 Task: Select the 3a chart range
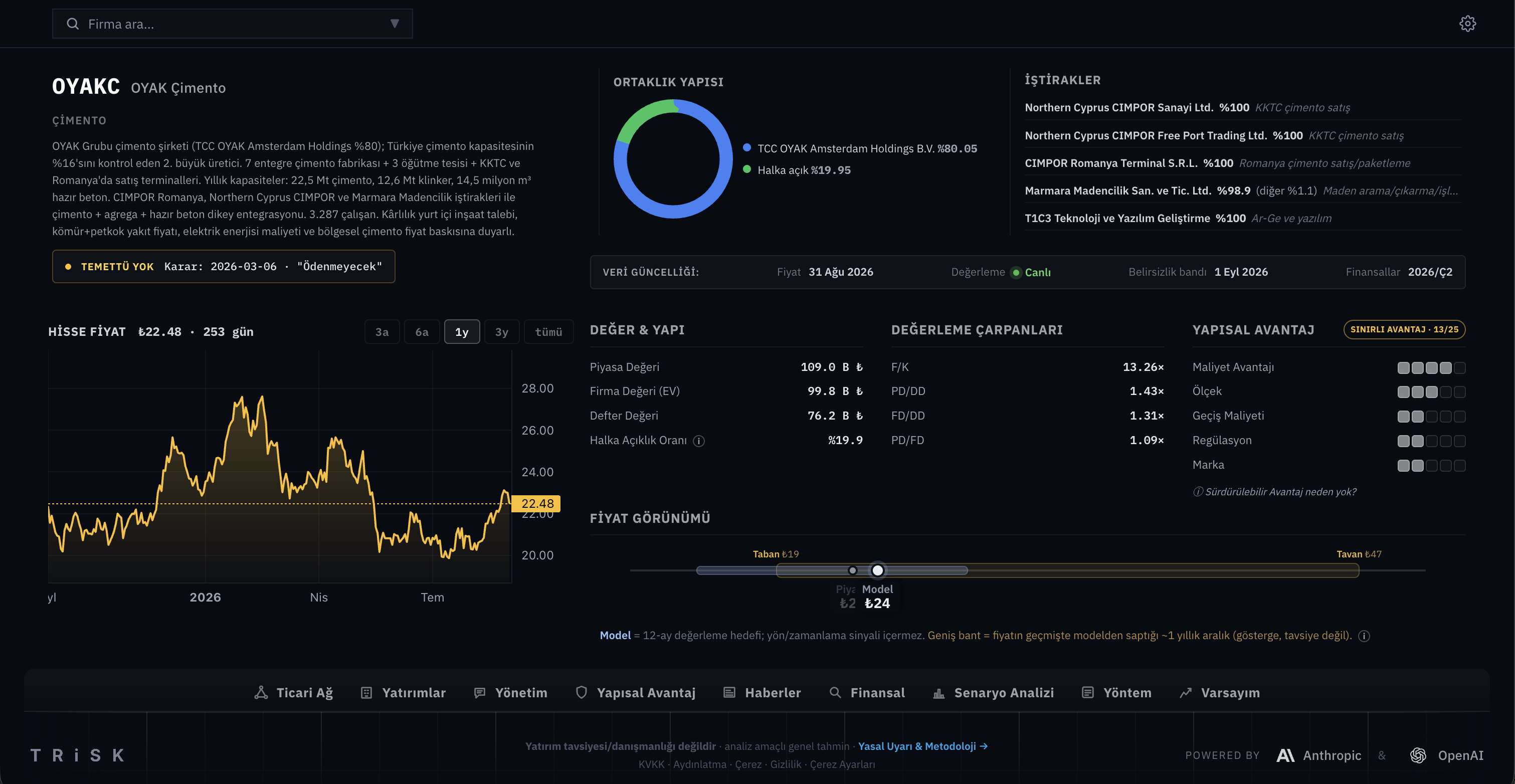[x=383, y=332]
